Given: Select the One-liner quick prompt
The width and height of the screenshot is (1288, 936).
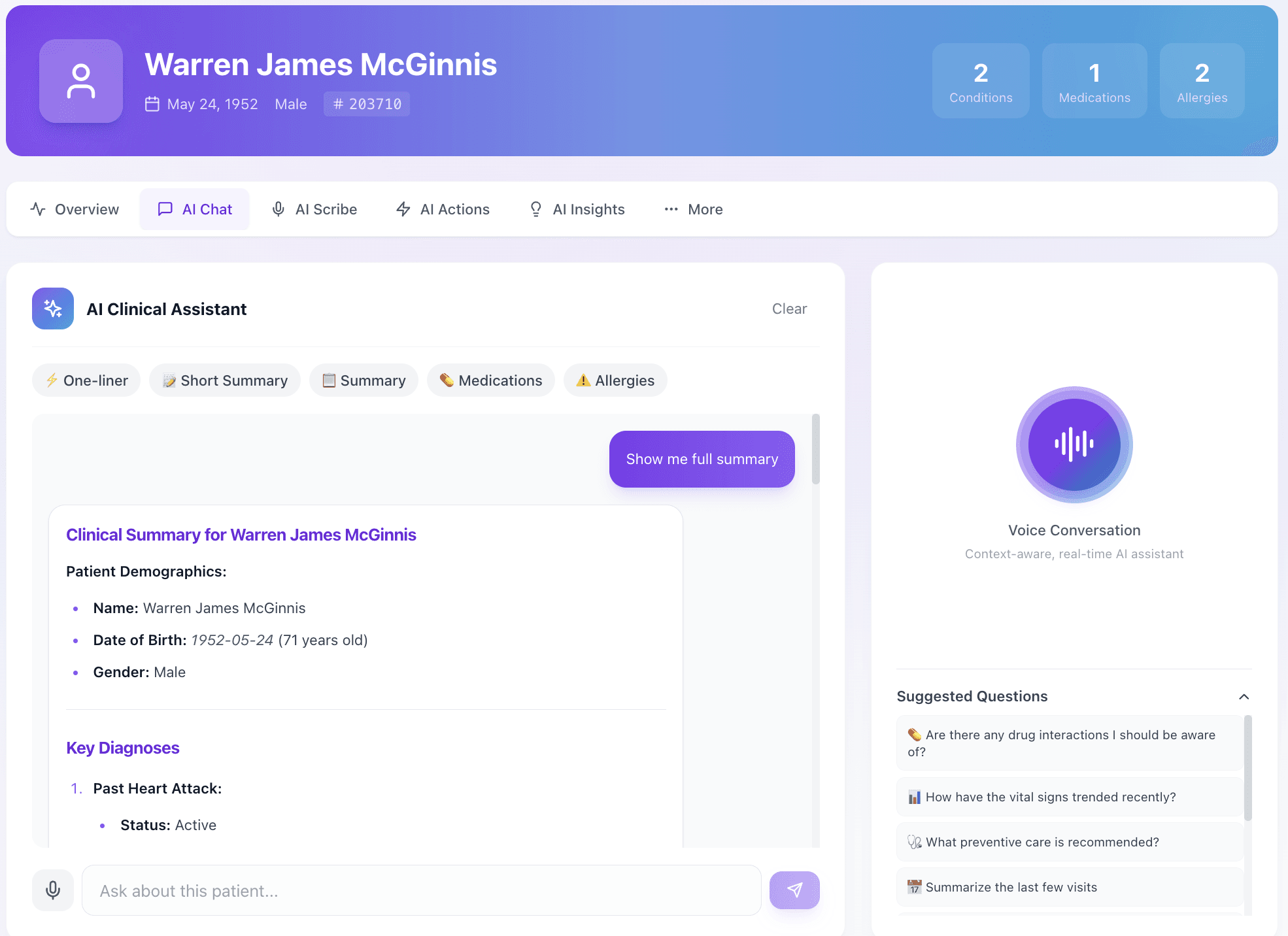Looking at the screenshot, I should tap(86, 380).
